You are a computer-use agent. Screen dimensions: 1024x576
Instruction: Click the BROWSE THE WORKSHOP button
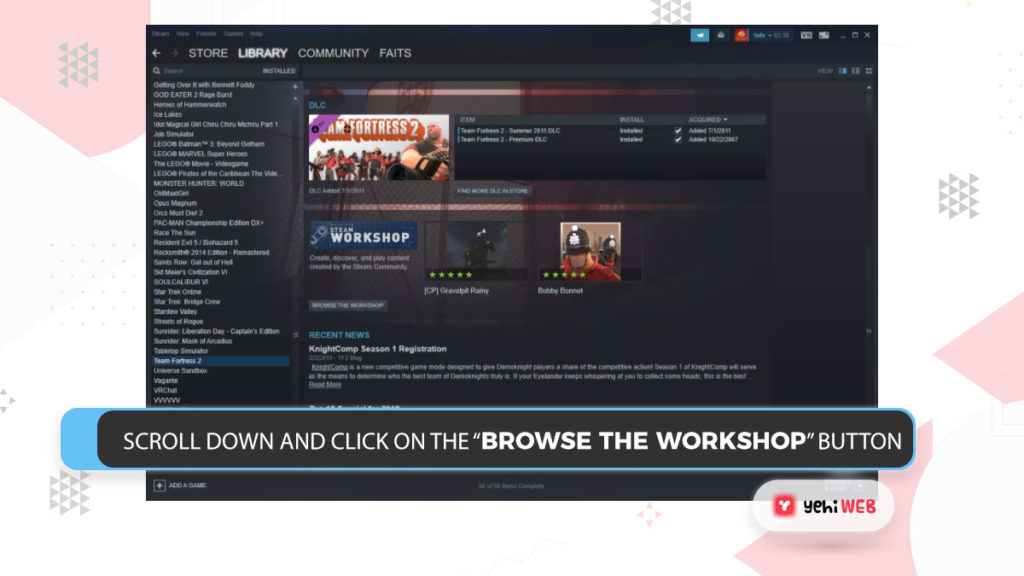coord(347,305)
